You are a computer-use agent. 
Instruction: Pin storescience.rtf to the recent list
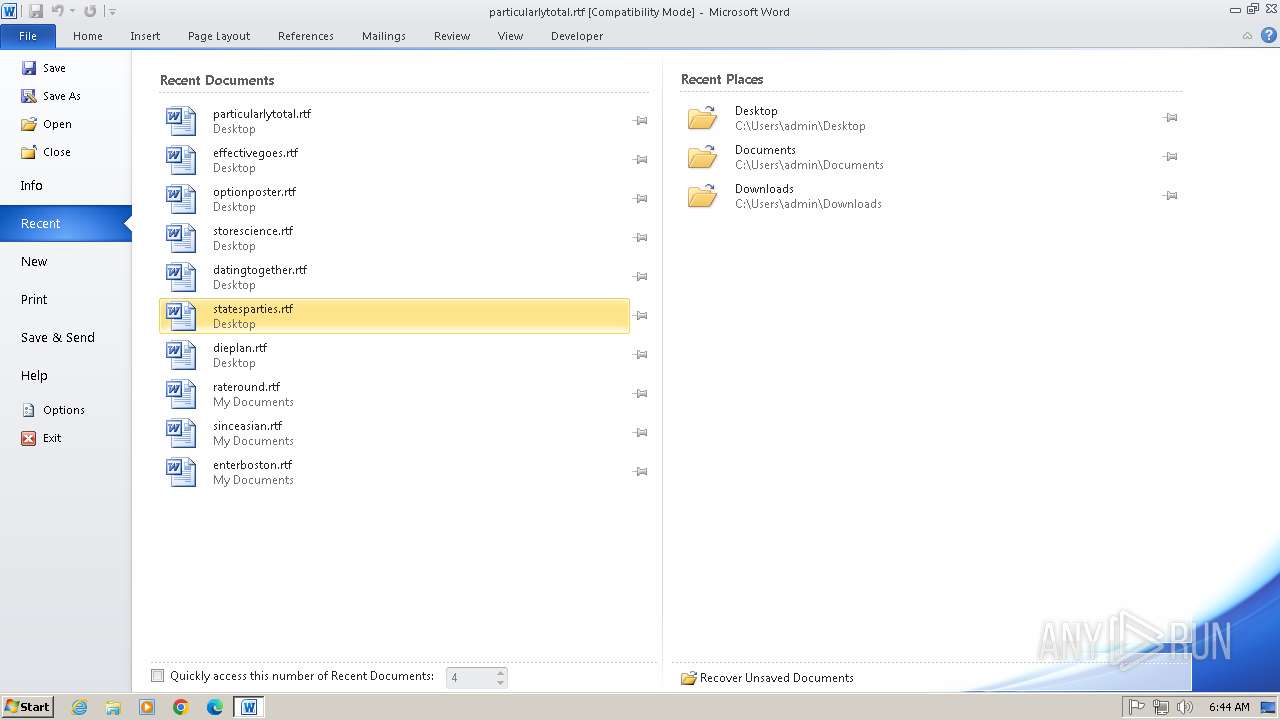[x=640, y=238]
